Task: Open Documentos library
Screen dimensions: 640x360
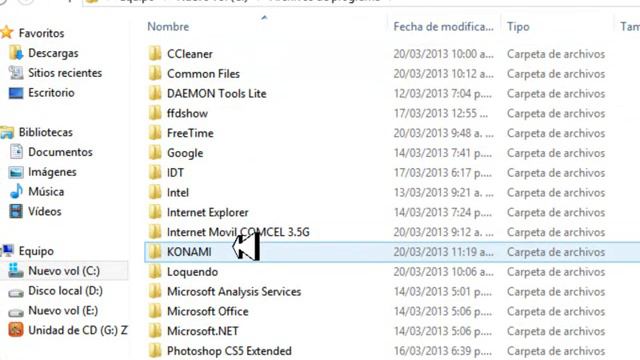Action: 60,152
